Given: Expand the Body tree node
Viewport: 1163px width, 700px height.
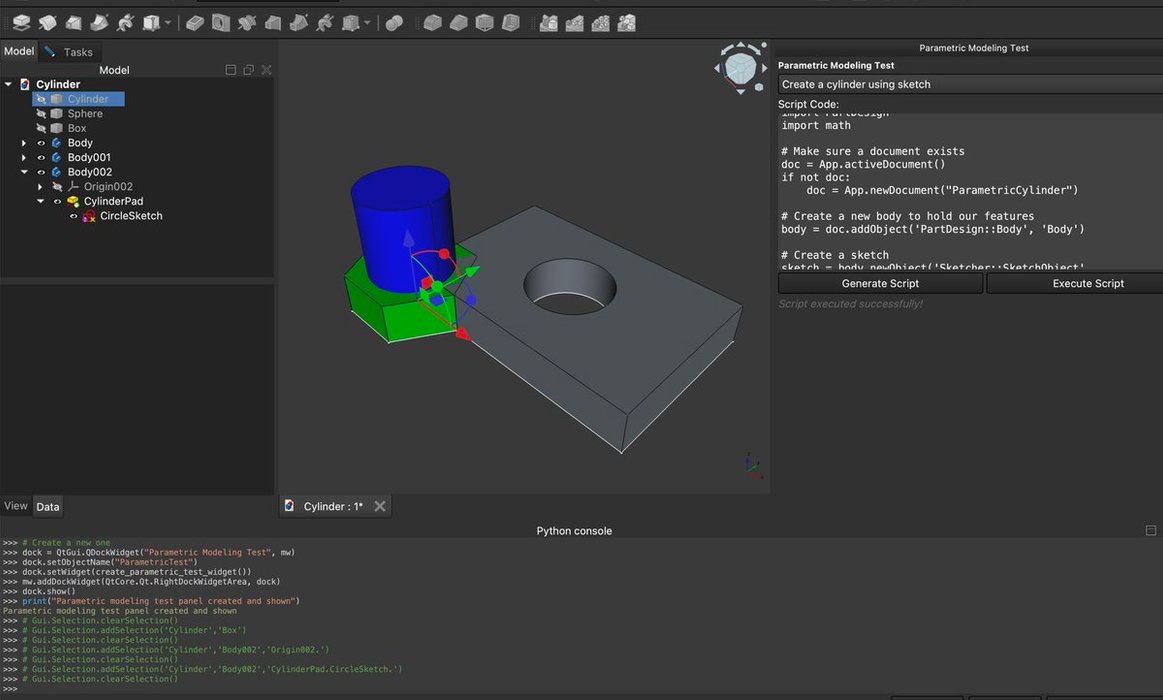Looking at the screenshot, I should tap(24, 143).
